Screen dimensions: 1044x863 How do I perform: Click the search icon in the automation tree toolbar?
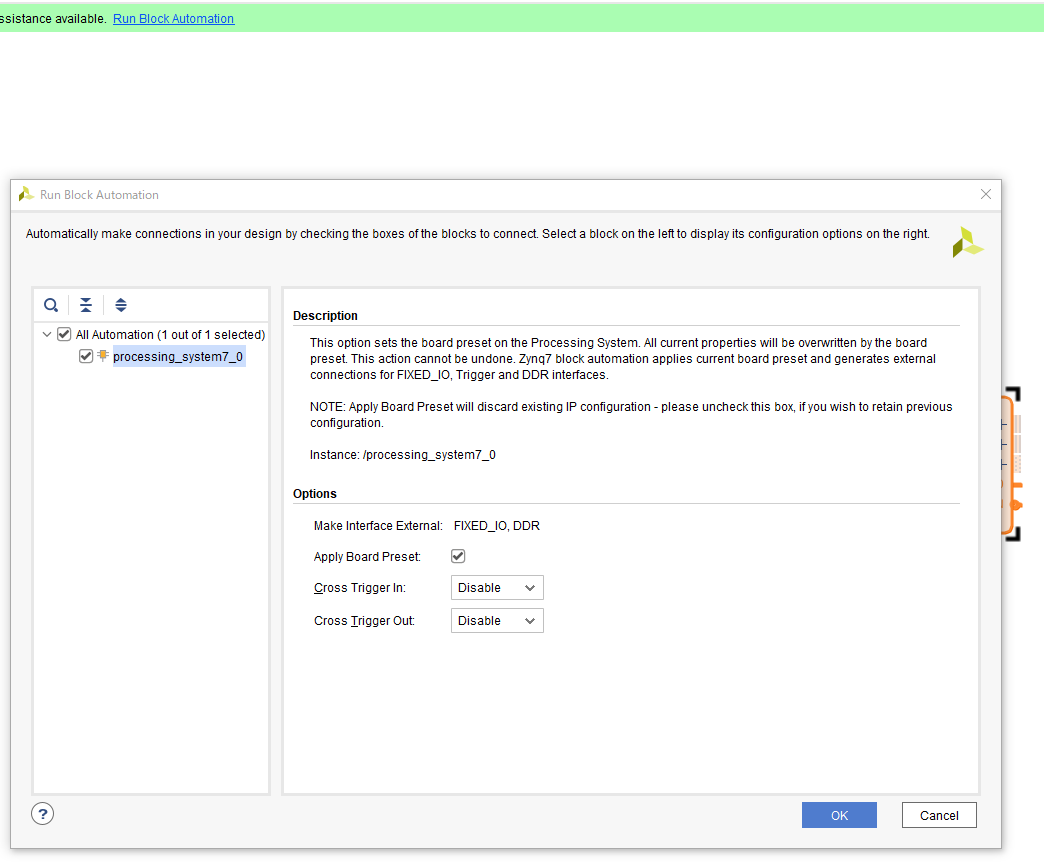coord(51,305)
